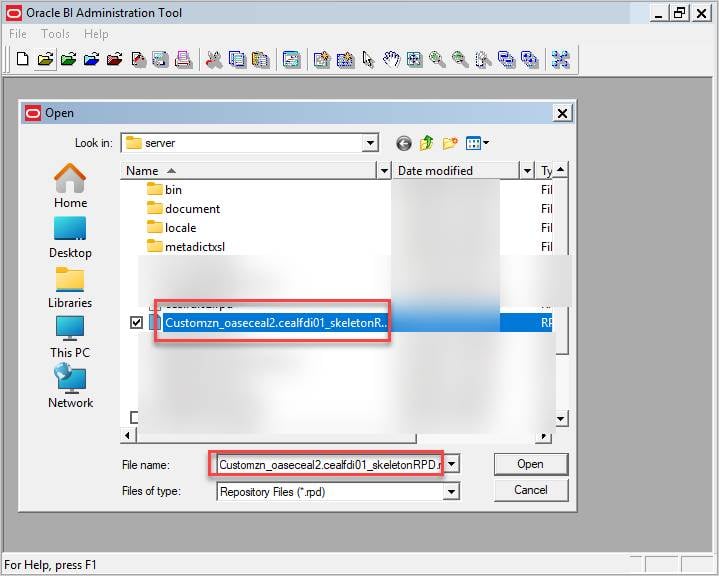This screenshot has height=576, width=719.
Task: Sort by the Date modified column header
Action: (457, 171)
